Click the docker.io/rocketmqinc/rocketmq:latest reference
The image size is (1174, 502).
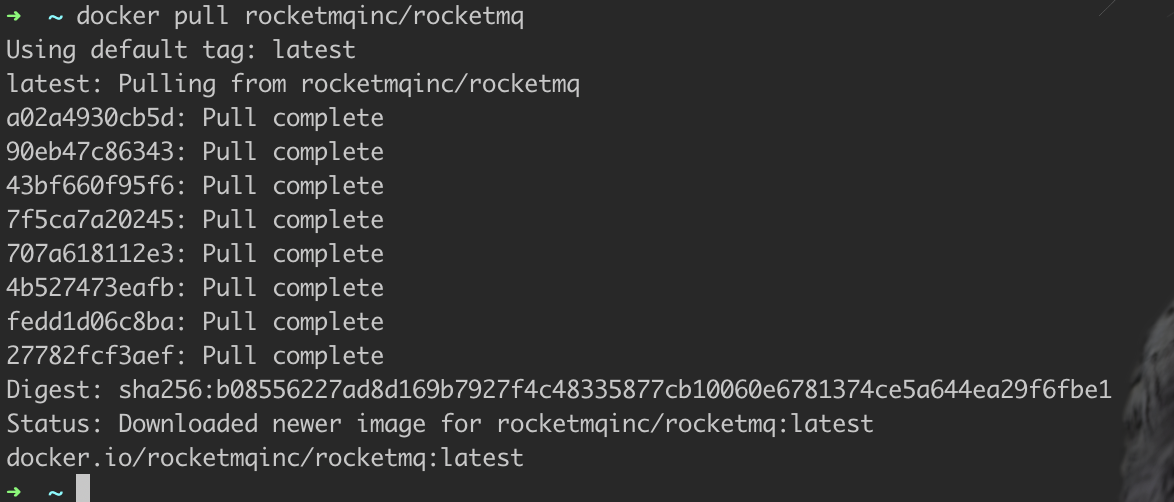click(x=265, y=458)
